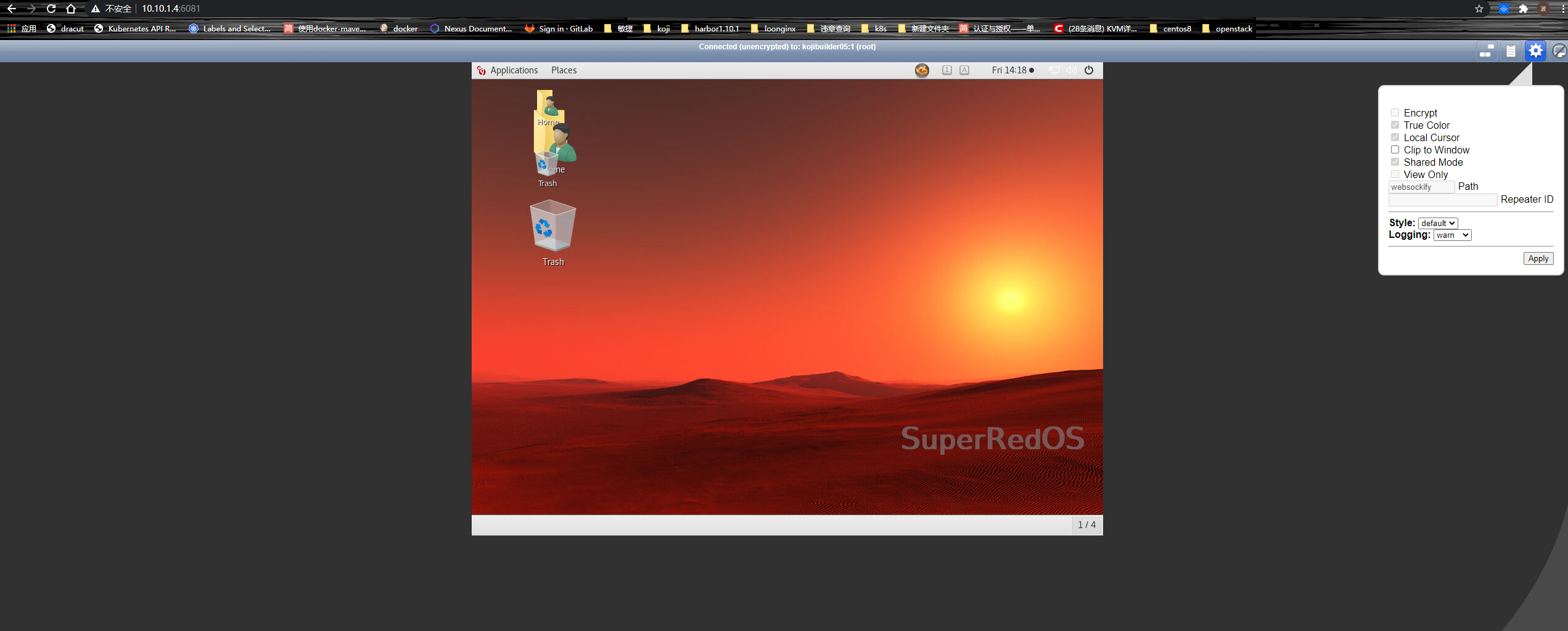The height and width of the screenshot is (631, 1568).
Task: Open the Chrome apps grid shortcut
Action: tap(11, 28)
